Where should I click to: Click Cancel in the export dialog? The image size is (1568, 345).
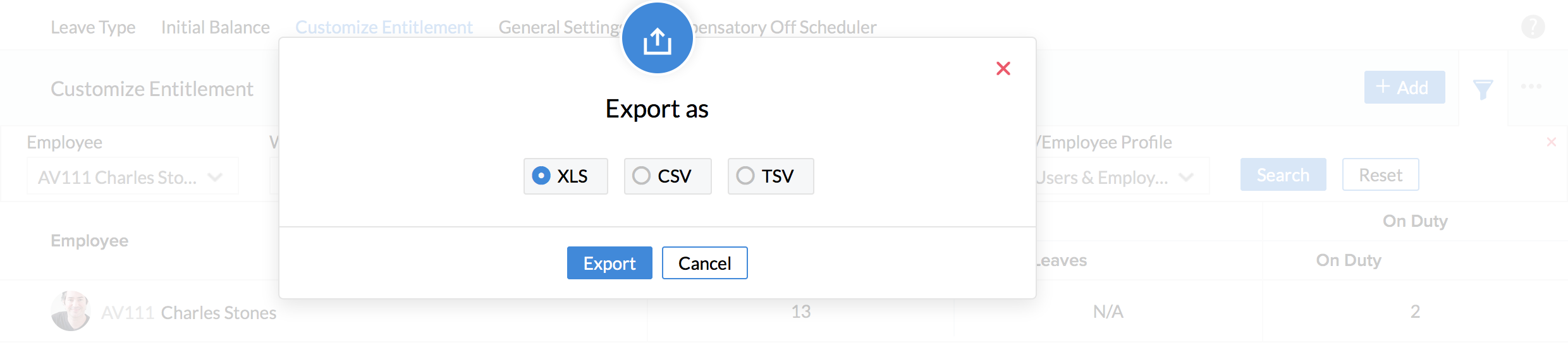point(704,263)
